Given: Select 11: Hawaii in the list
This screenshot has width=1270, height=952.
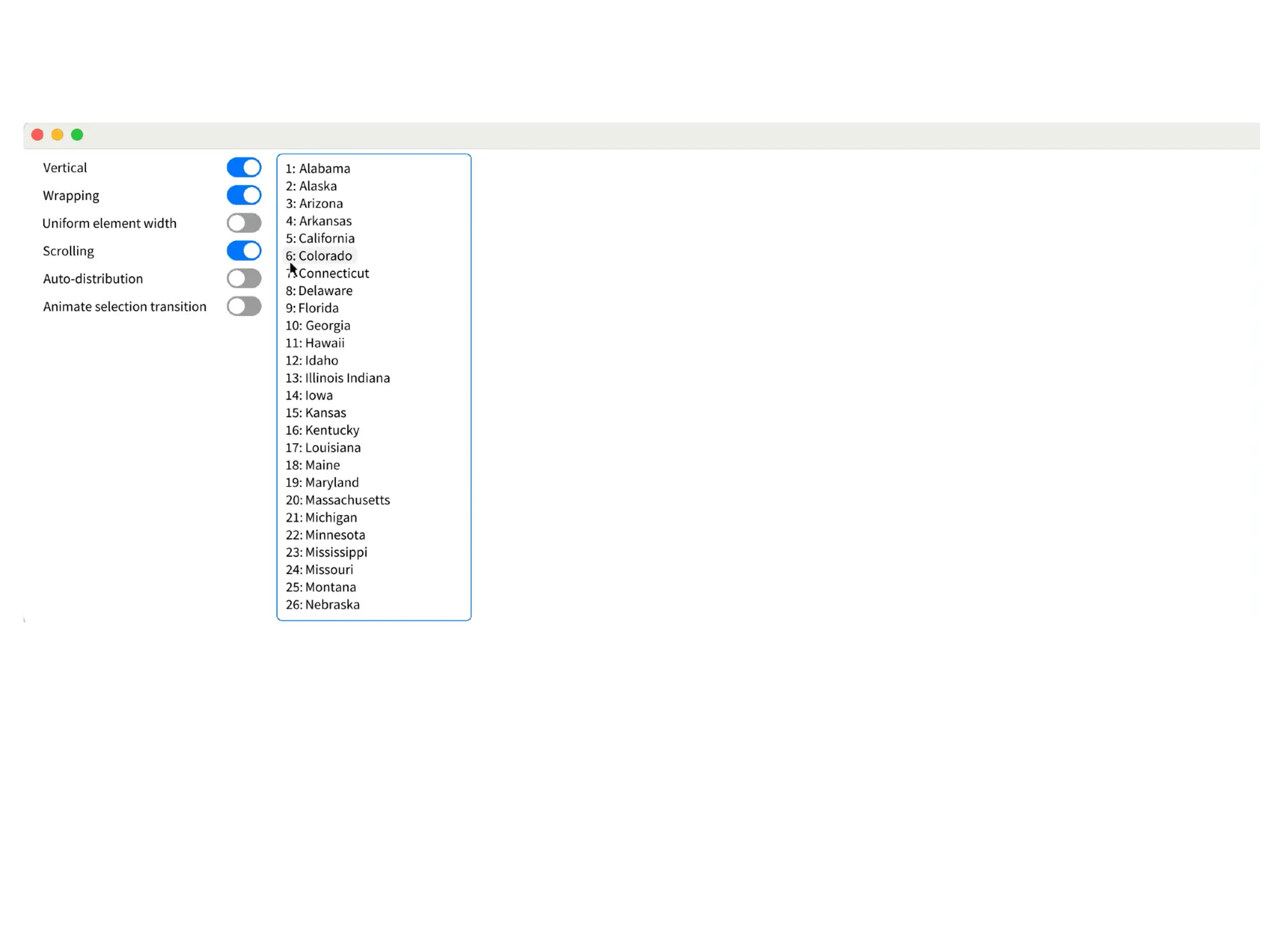Looking at the screenshot, I should [315, 343].
